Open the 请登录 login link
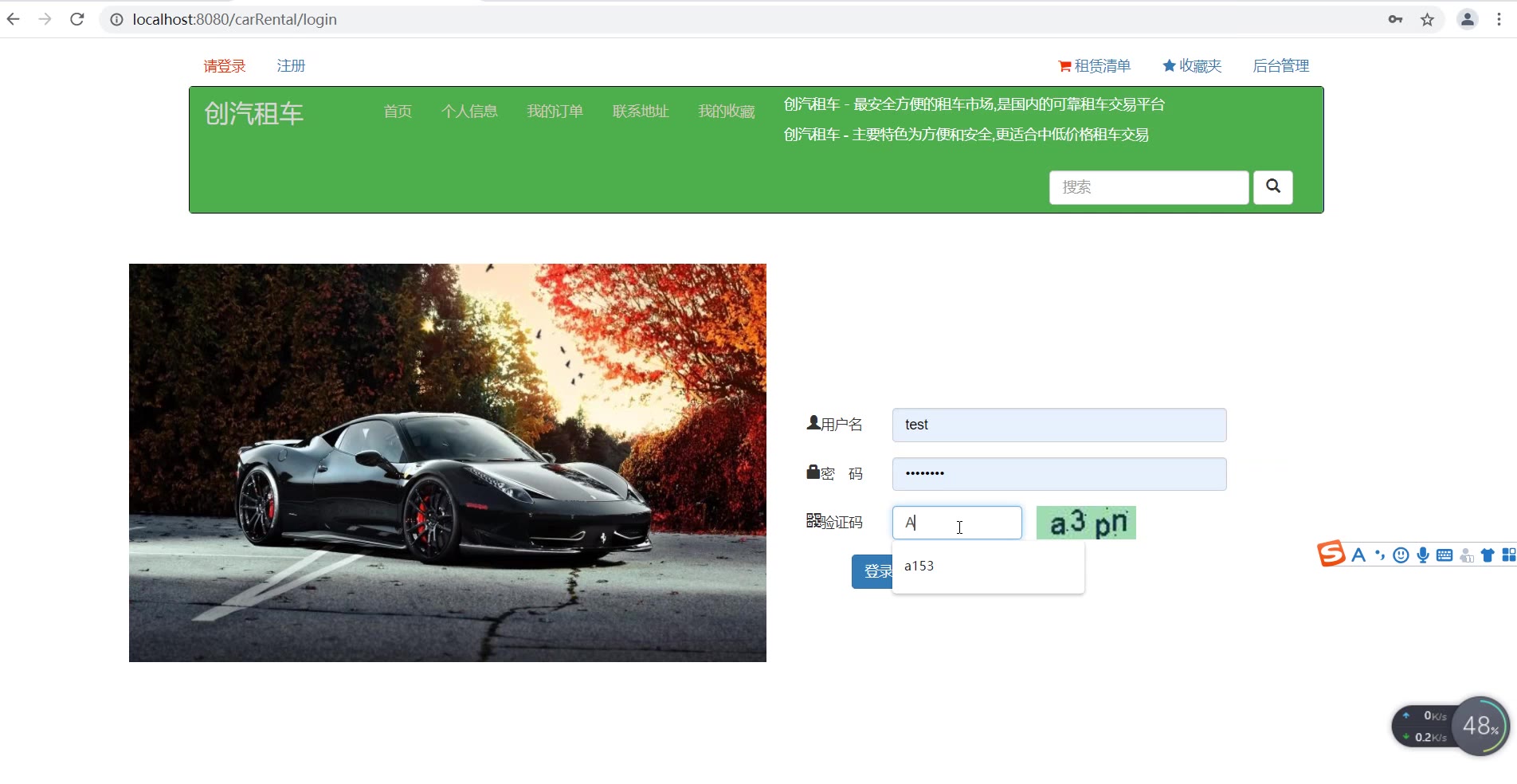This screenshot has height=784, width=1517. (x=225, y=66)
